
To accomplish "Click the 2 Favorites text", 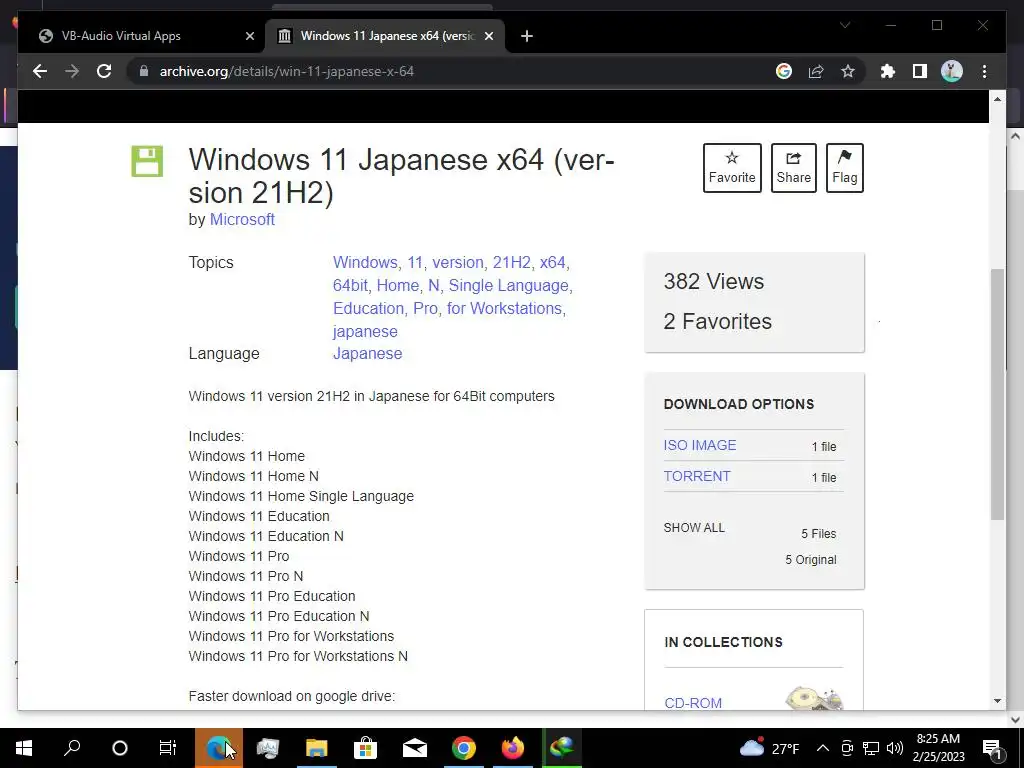I will coord(717,321).
